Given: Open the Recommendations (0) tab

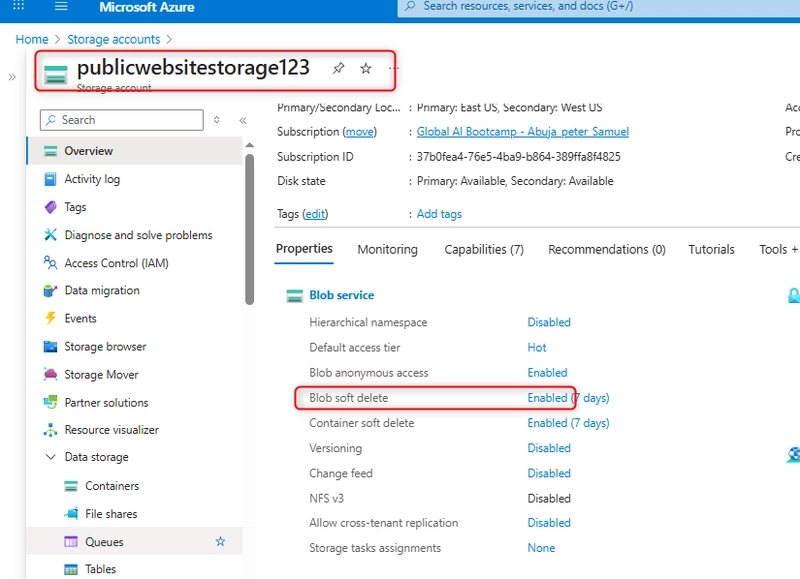Looking at the screenshot, I should pos(607,249).
